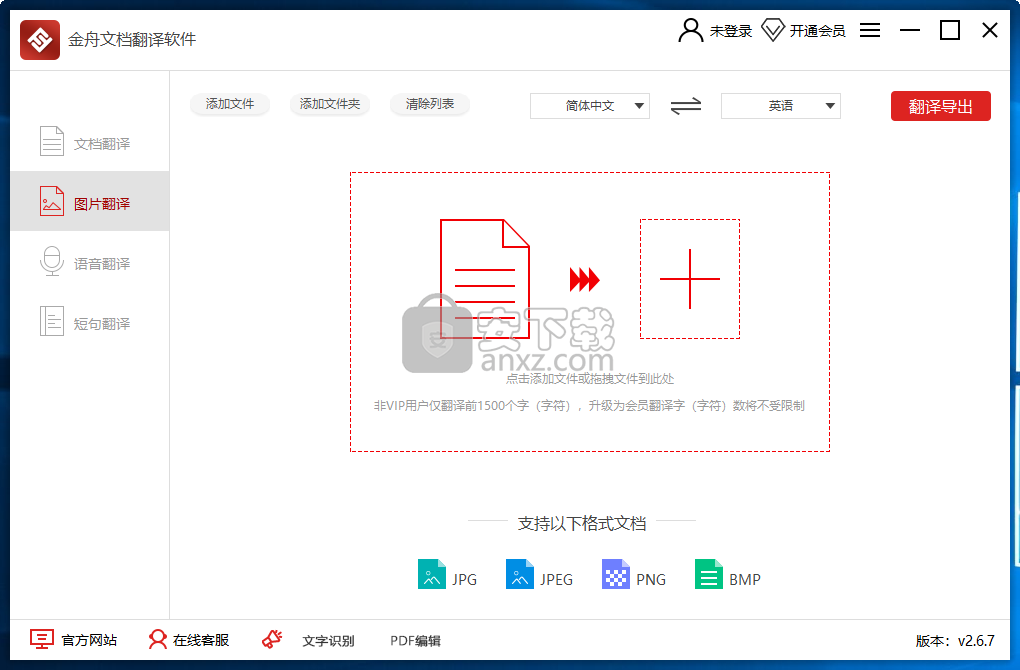Click the 文字识别 link
The width and height of the screenshot is (1020, 670).
click(x=328, y=641)
